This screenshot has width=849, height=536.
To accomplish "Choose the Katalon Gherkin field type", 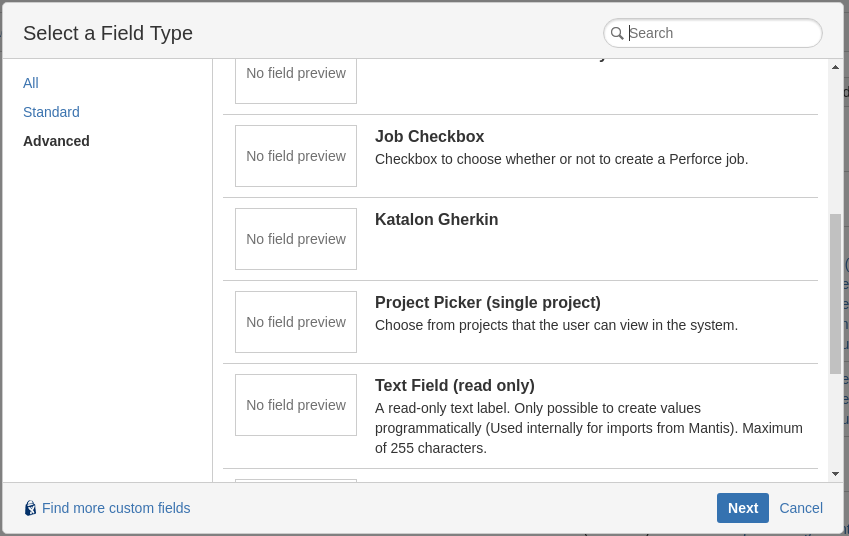I will [x=436, y=220].
